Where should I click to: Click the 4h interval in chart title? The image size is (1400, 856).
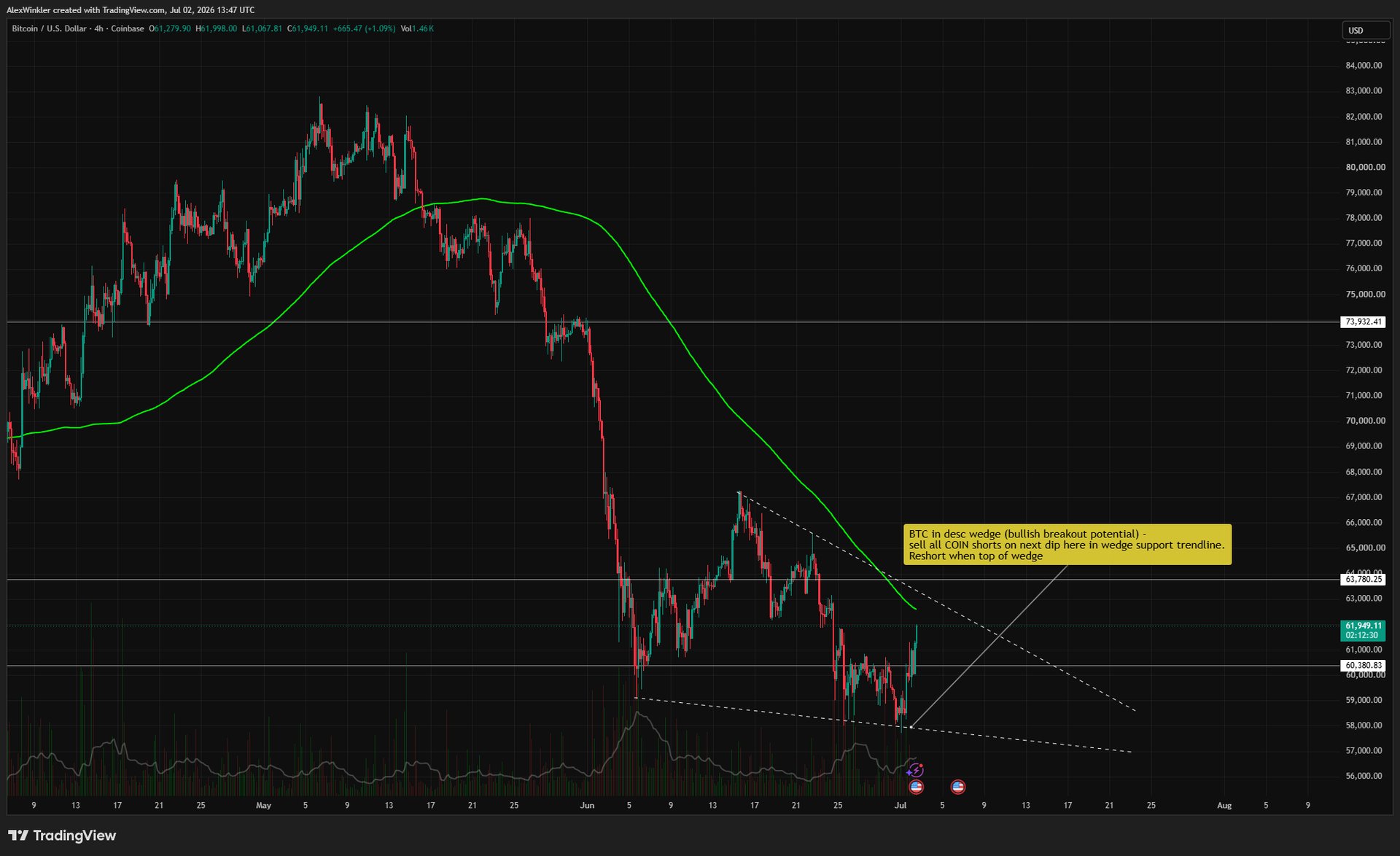pyautogui.click(x=98, y=28)
